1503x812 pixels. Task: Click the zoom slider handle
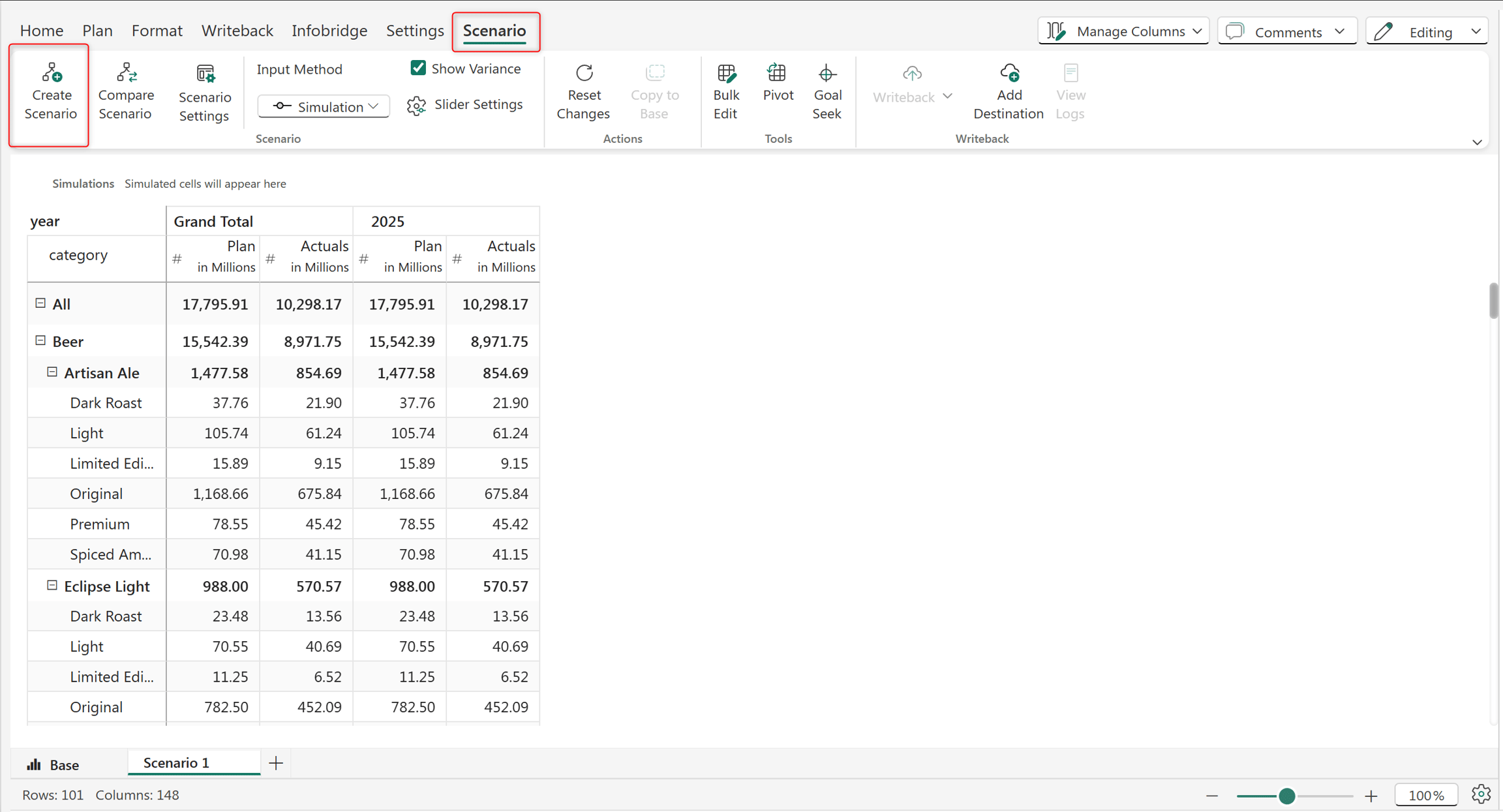click(1286, 796)
